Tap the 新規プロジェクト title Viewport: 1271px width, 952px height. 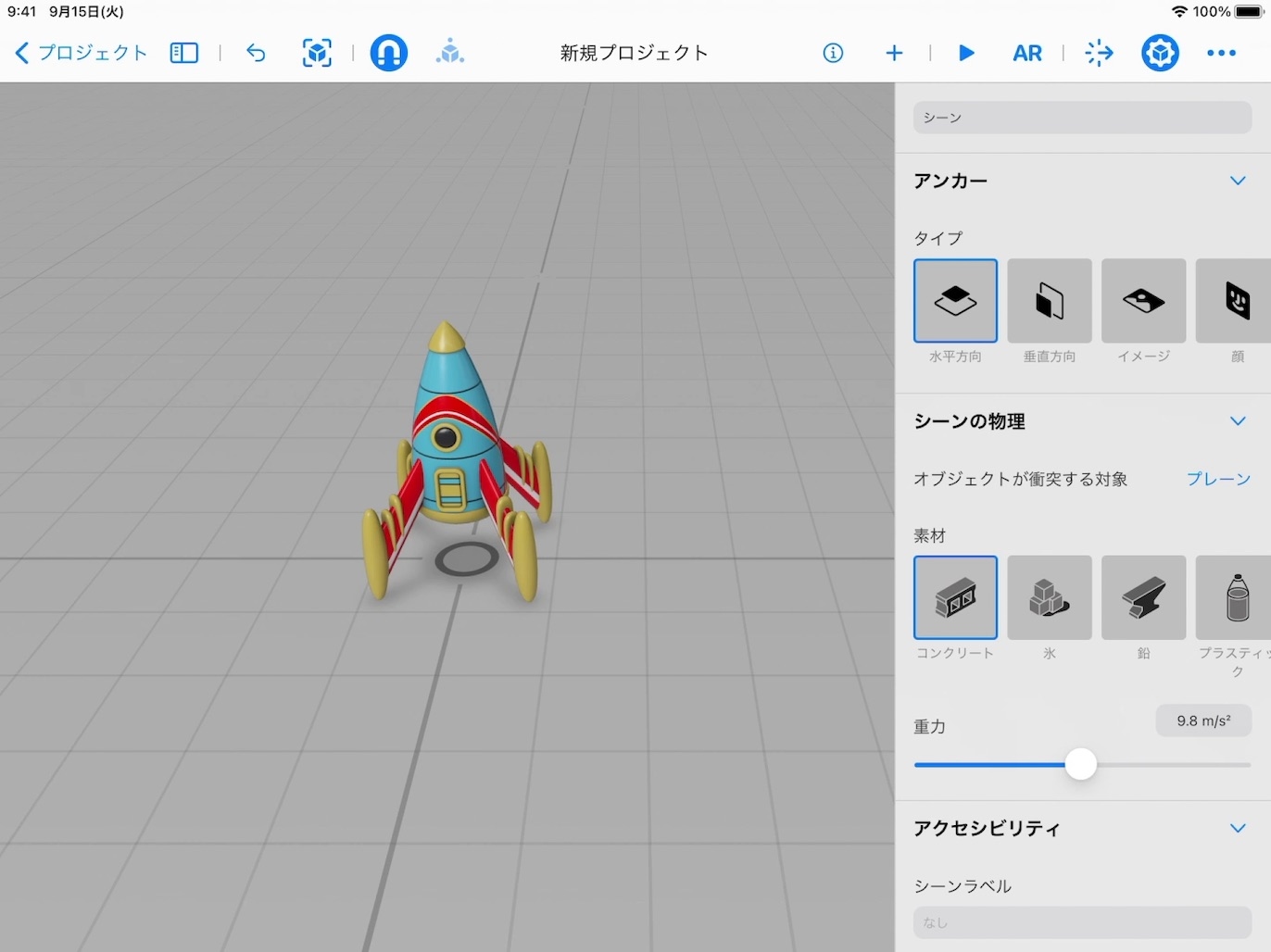pos(635,53)
